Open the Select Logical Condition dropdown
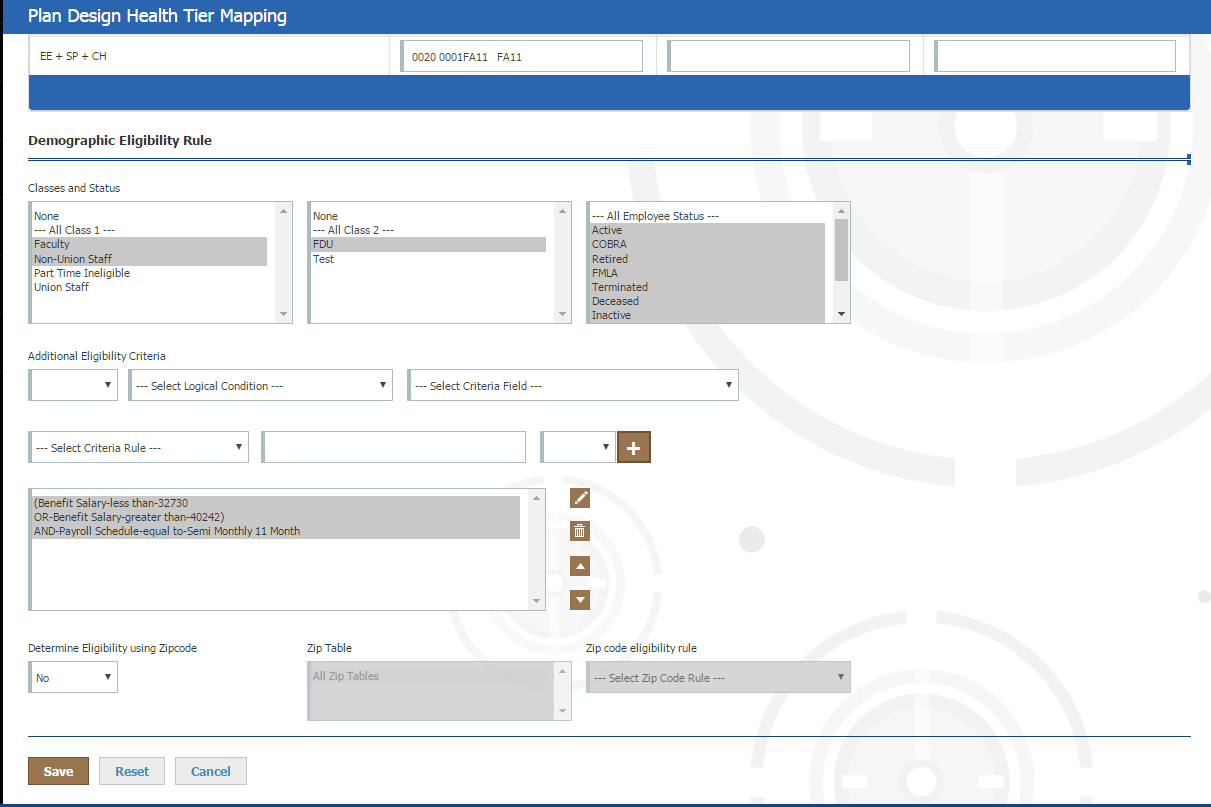Image resolution: width=1211 pixels, height=807 pixels. (x=260, y=386)
